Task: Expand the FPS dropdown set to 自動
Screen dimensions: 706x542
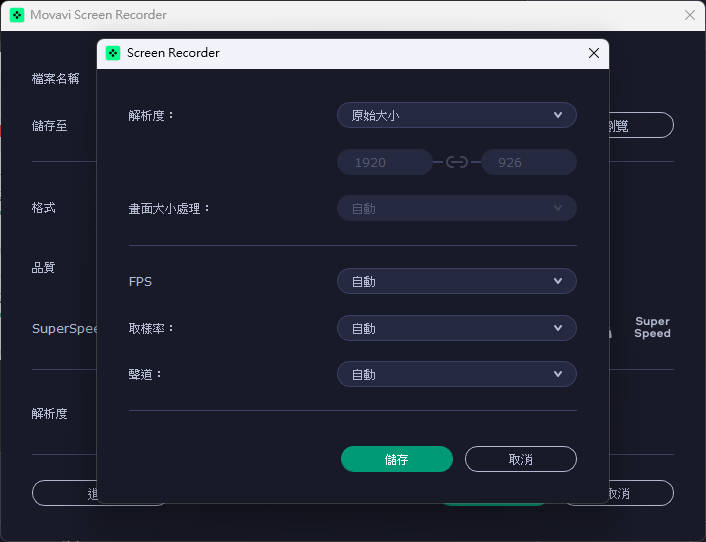Action: coord(457,281)
